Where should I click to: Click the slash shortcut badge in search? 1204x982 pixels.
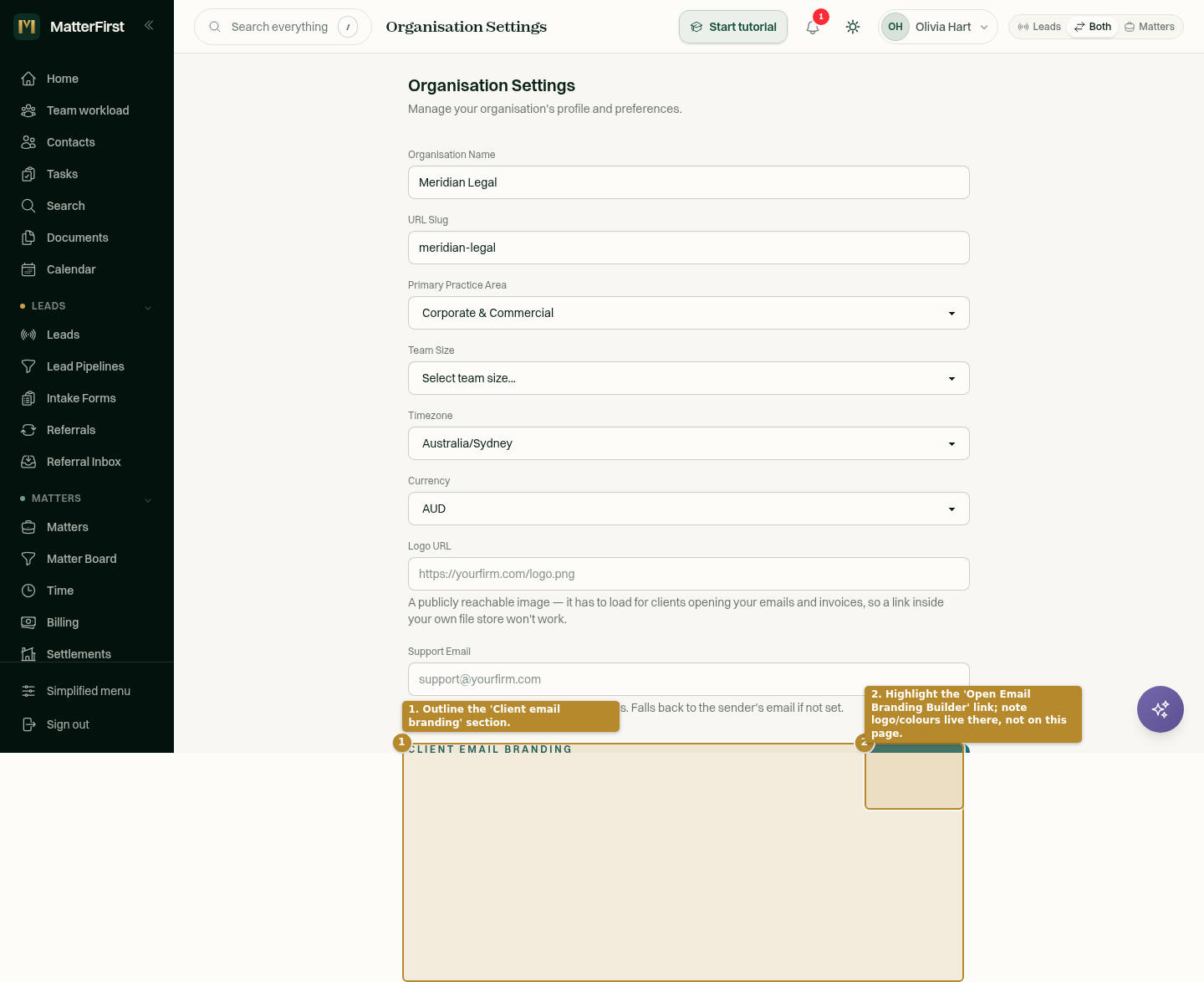[348, 27]
